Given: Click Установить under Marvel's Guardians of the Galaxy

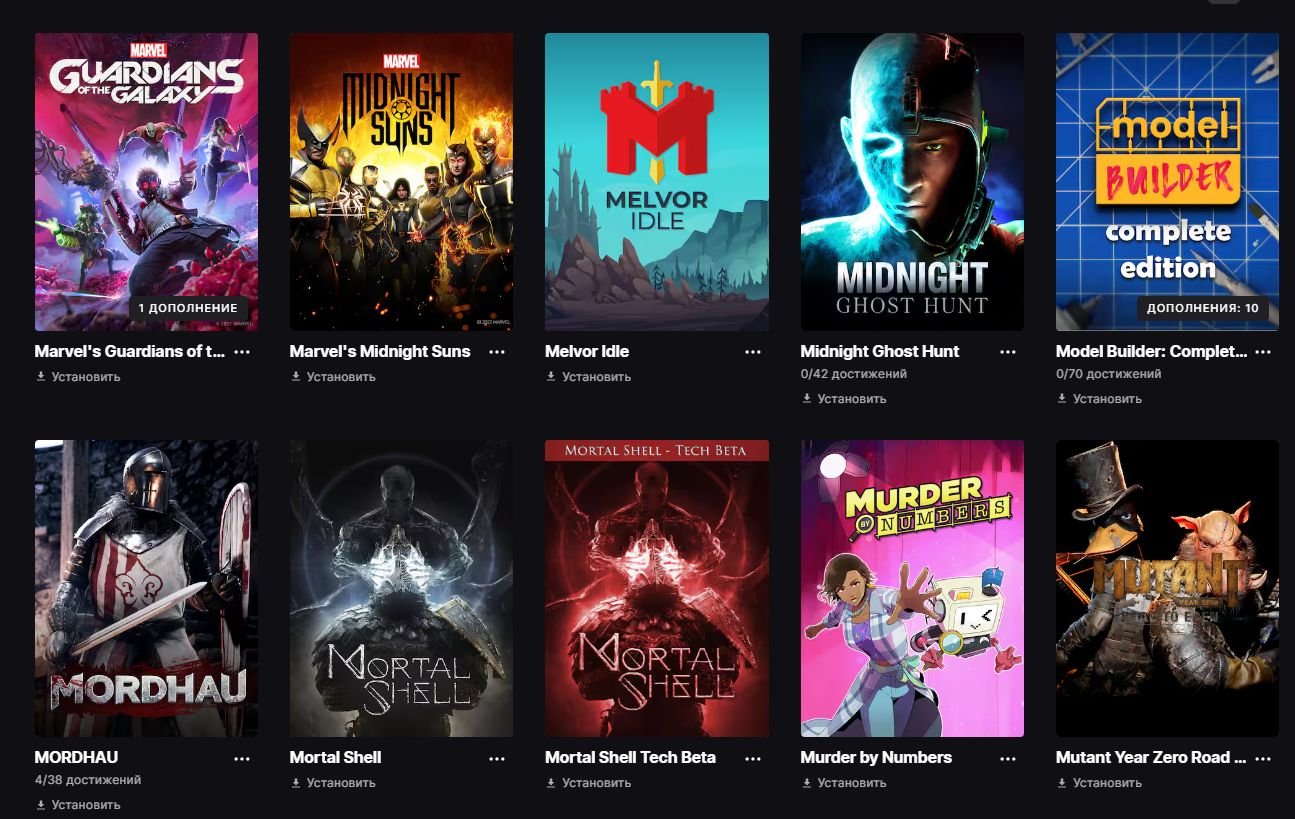Looking at the screenshot, I should (x=78, y=377).
